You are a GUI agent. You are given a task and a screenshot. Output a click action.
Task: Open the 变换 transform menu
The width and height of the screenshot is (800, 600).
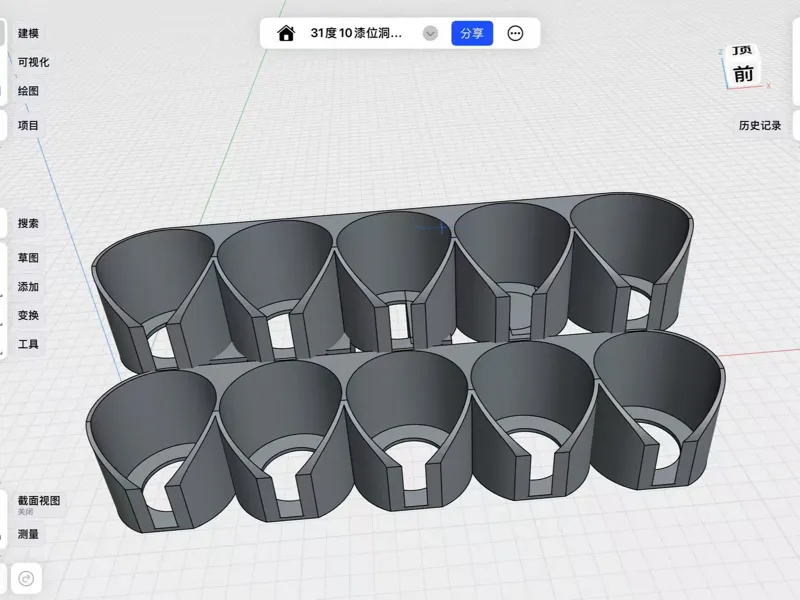pyautogui.click(x=28, y=315)
